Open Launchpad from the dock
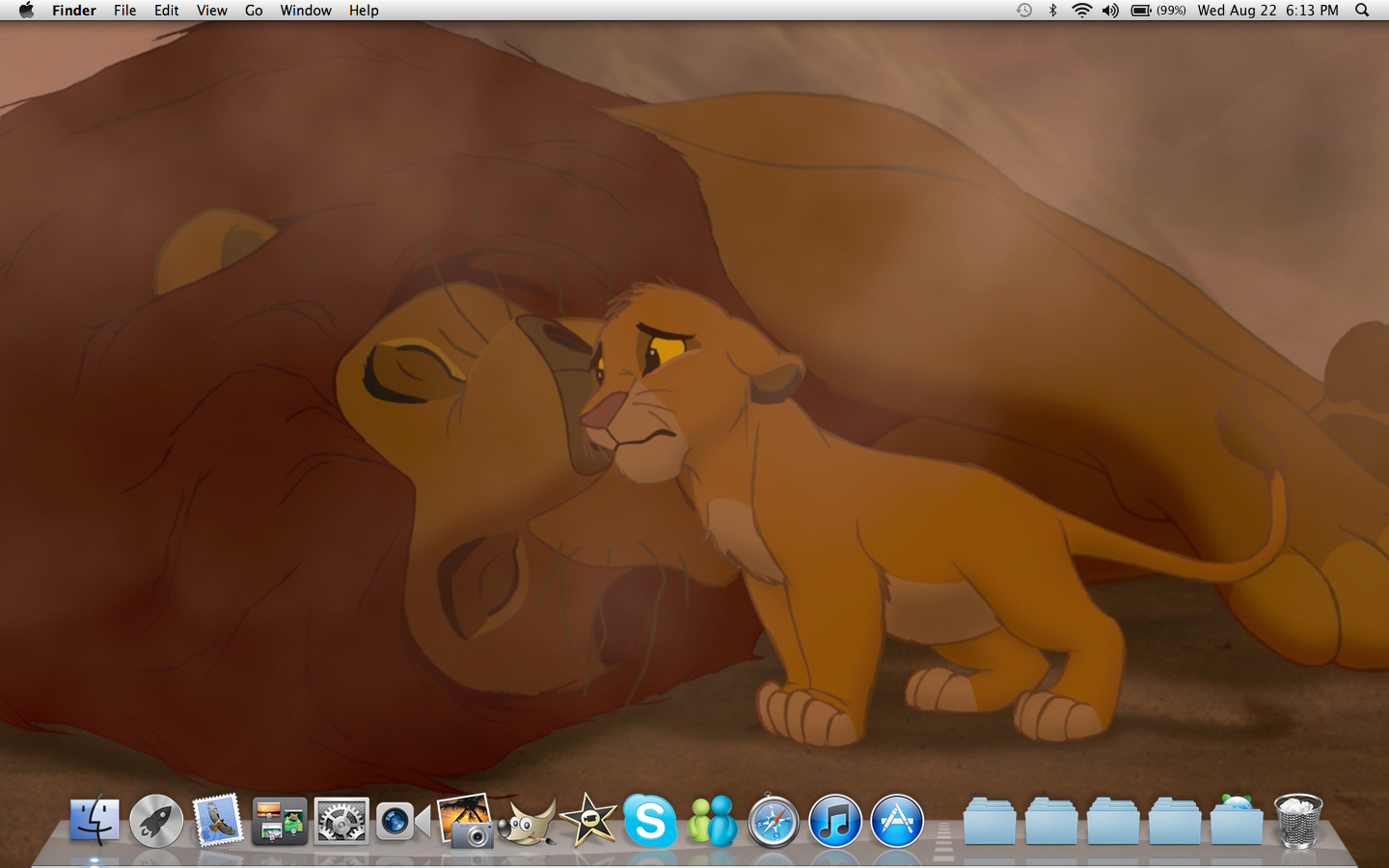 (x=156, y=822)
